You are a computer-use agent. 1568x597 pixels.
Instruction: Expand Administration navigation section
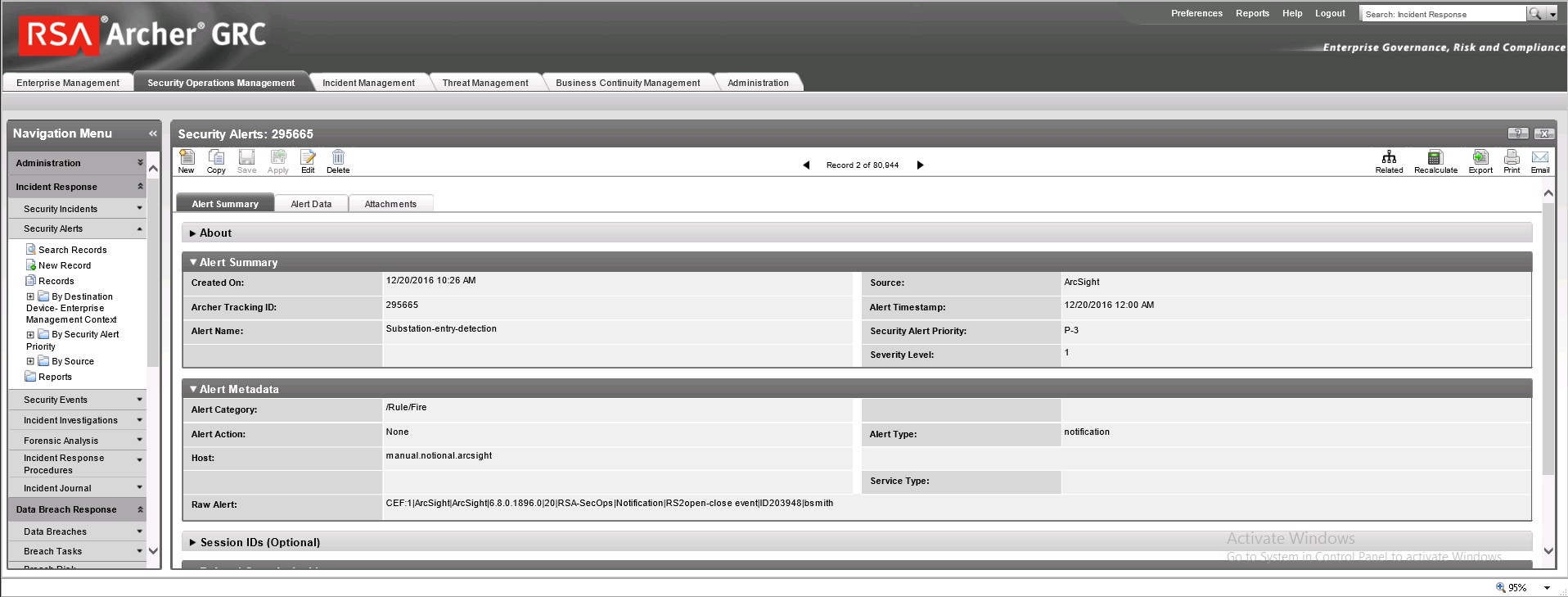tap(140, 163)
